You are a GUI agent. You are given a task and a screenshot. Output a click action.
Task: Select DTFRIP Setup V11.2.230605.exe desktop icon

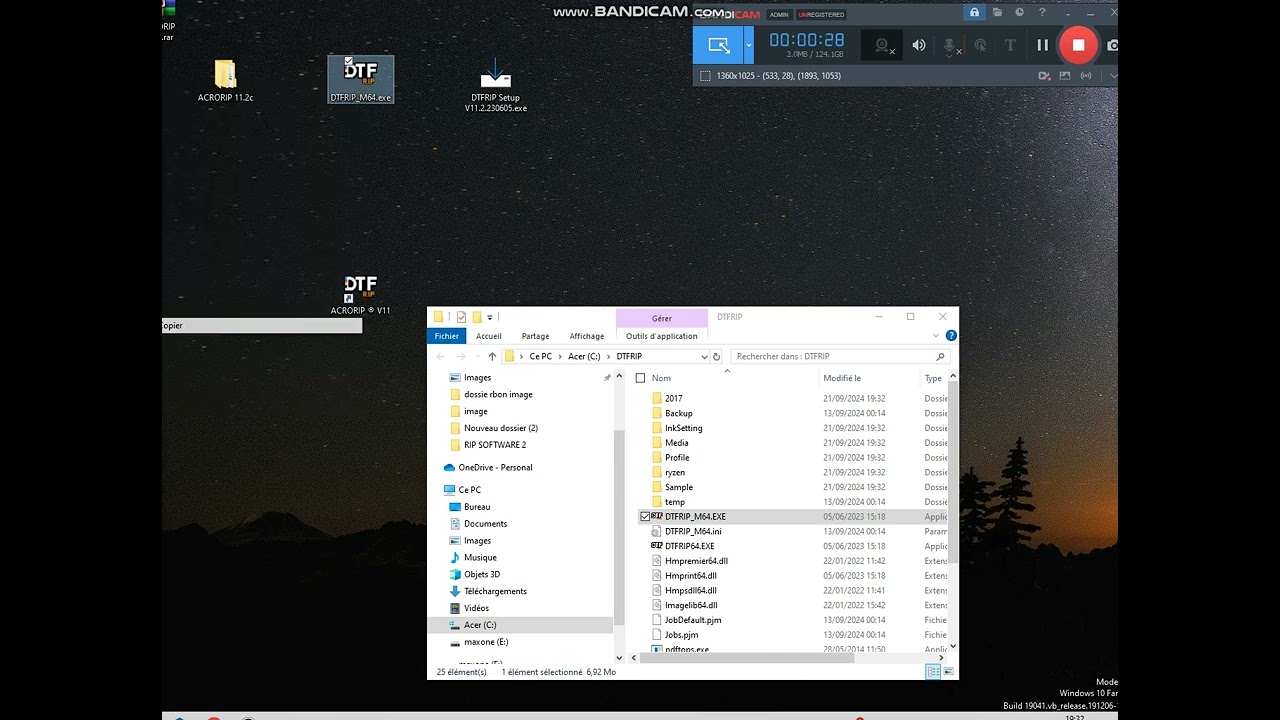click(x=495, y=85)
